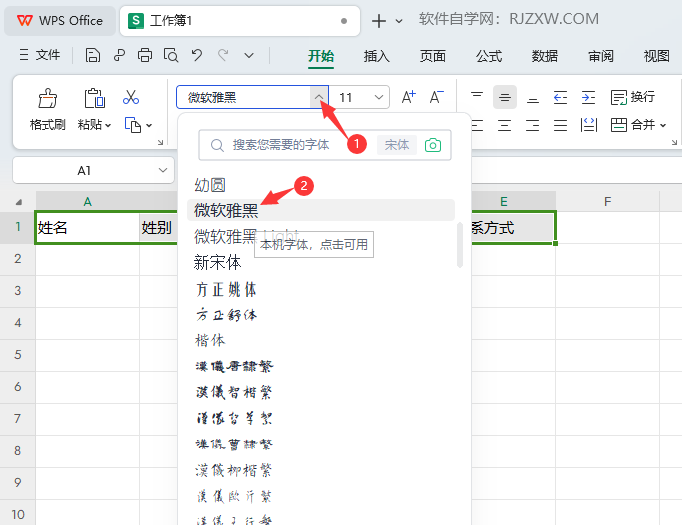
Task: Click the Save icon in quick toolbar
Action: [x=93, y=55]
